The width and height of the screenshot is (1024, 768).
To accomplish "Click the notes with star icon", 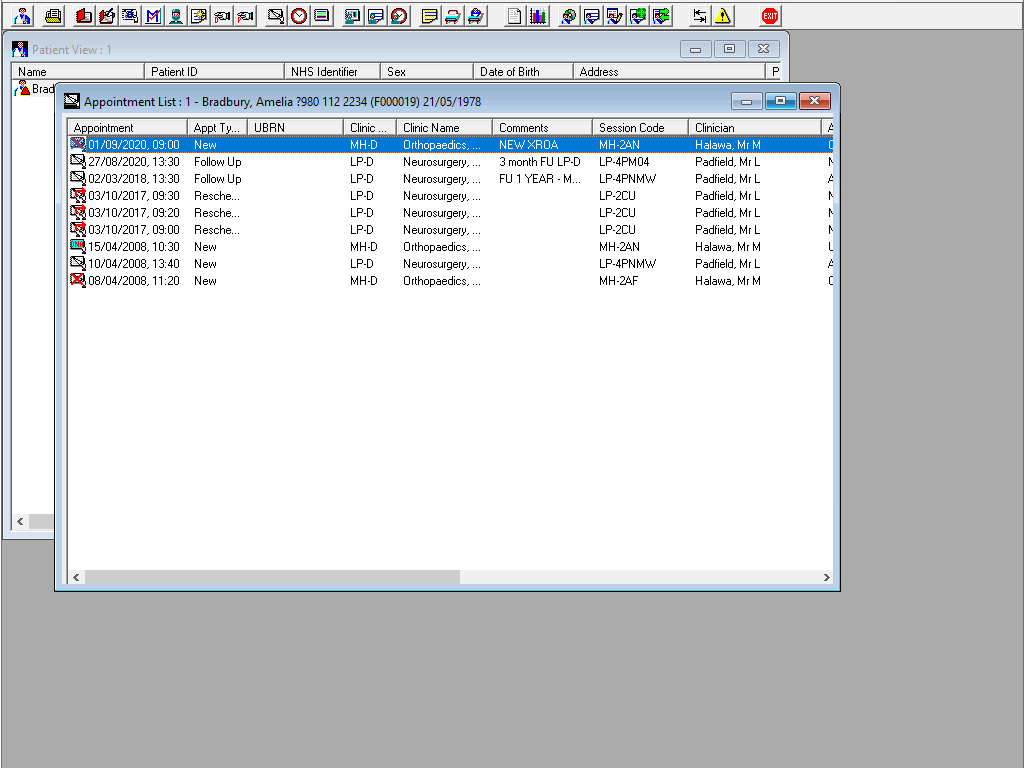I will (x=199, y=16).
